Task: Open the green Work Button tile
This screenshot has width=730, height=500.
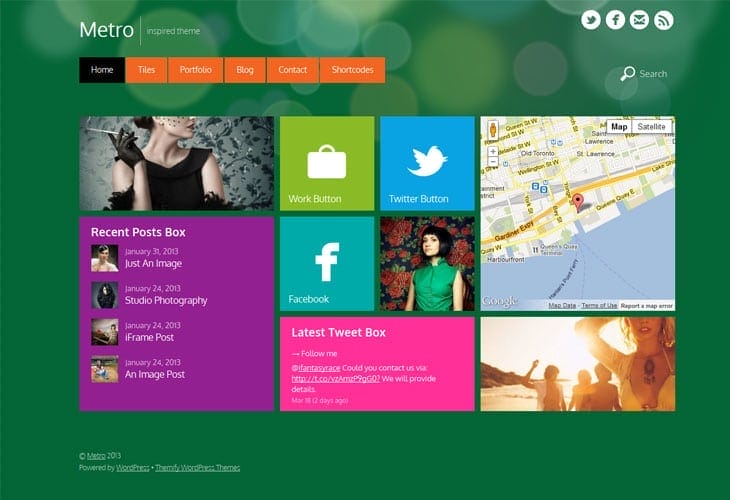Action: 326,163
